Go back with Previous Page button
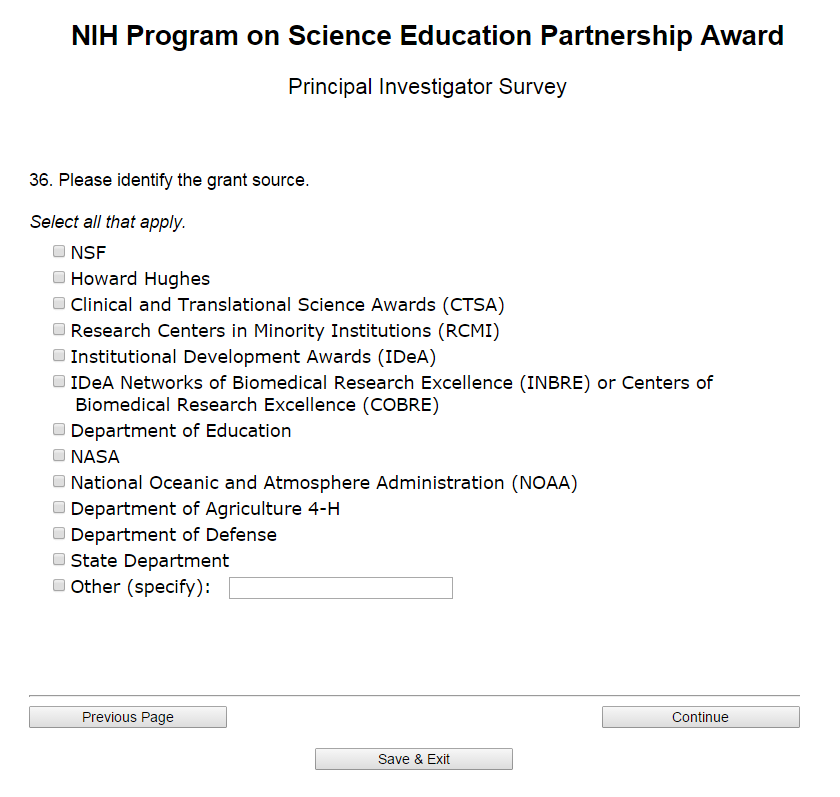Screen dimensions: 840x797 (128, 717)
